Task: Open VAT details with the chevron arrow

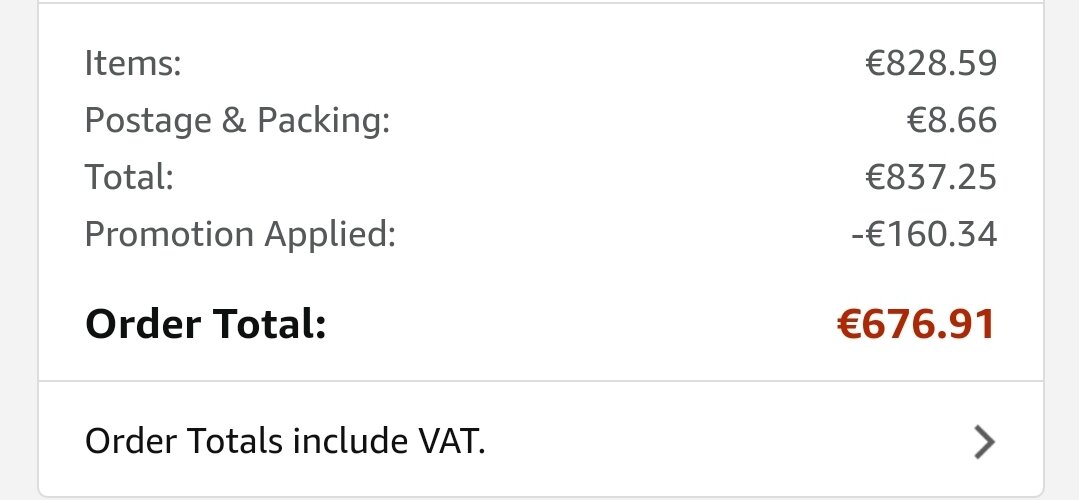Action: pos(985,442)
